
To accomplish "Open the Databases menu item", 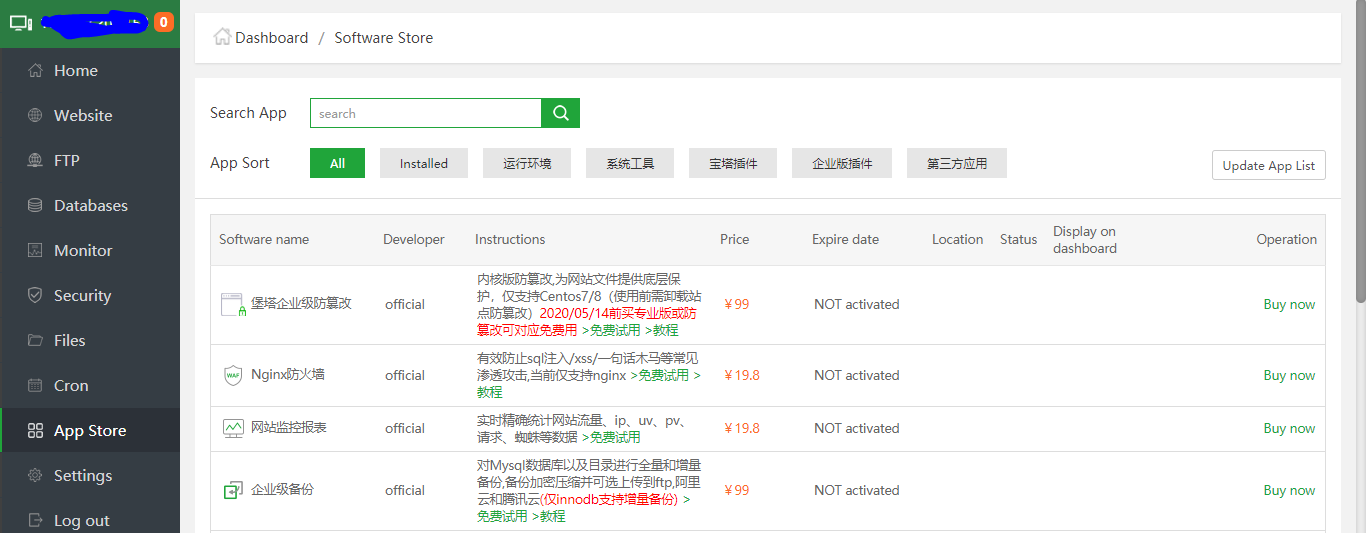I will click(x=90, y=206).
